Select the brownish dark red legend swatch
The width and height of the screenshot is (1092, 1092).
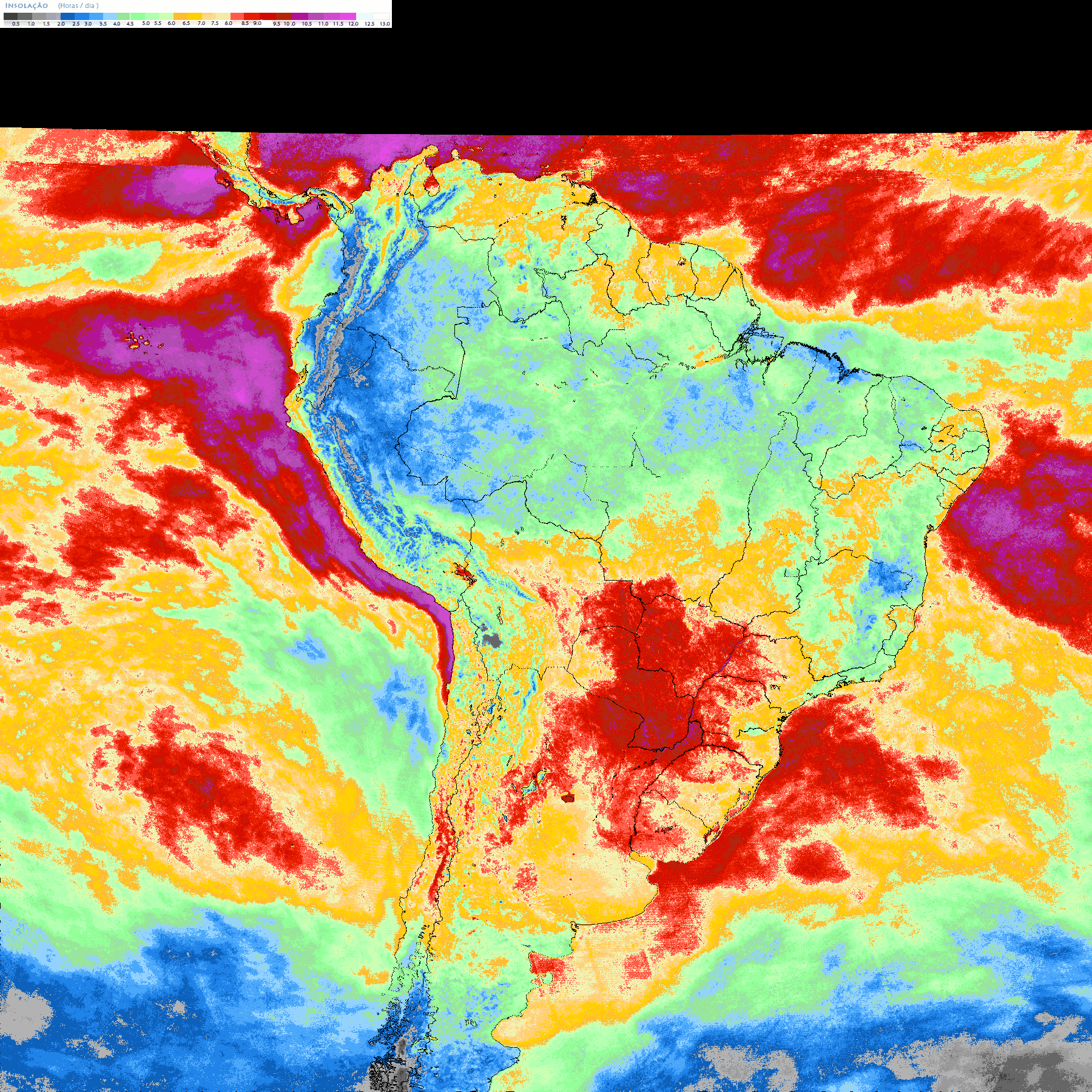click(x=284, y=16)
